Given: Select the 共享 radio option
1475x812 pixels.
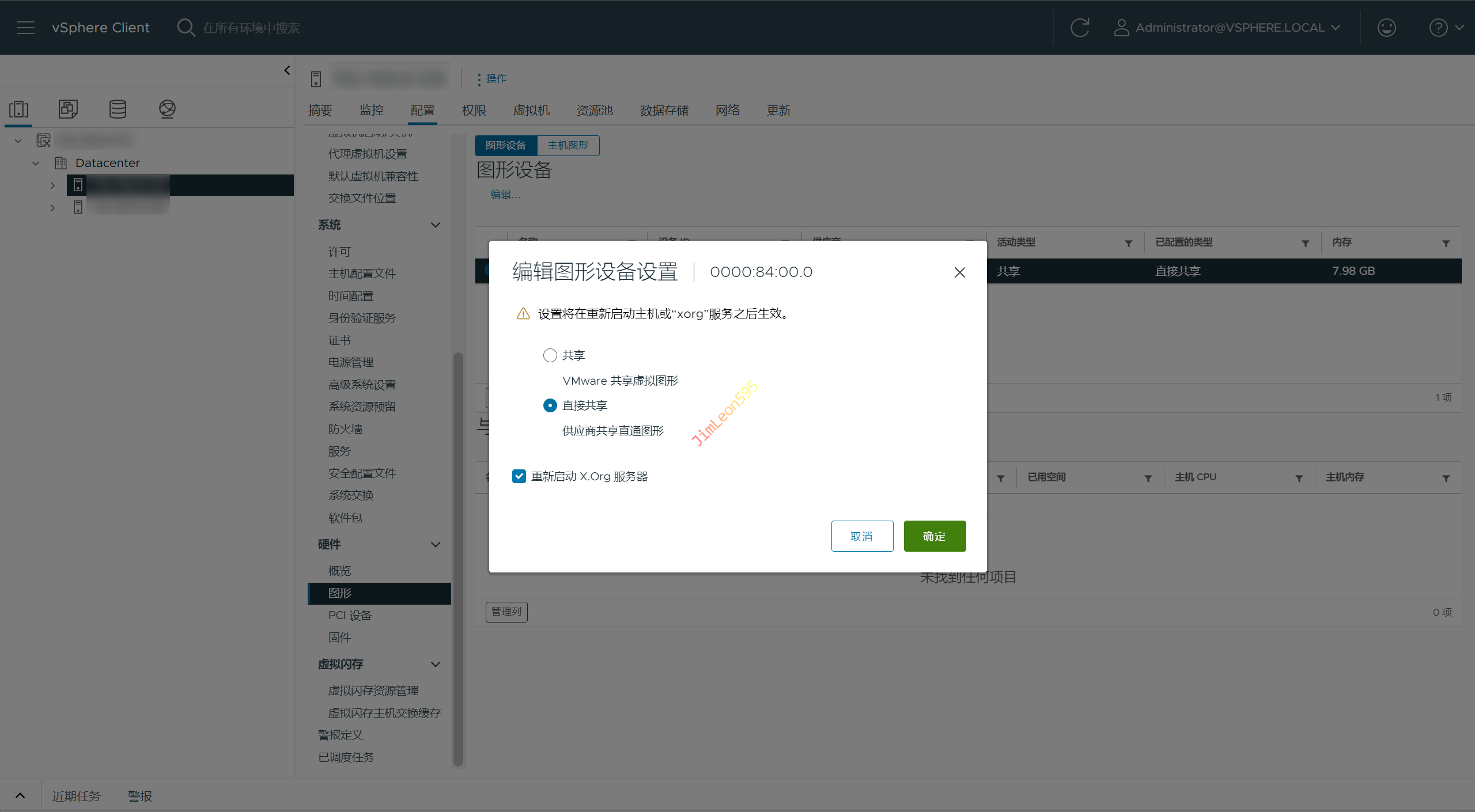Looking at the screenshot, I should tap(550, 355).
